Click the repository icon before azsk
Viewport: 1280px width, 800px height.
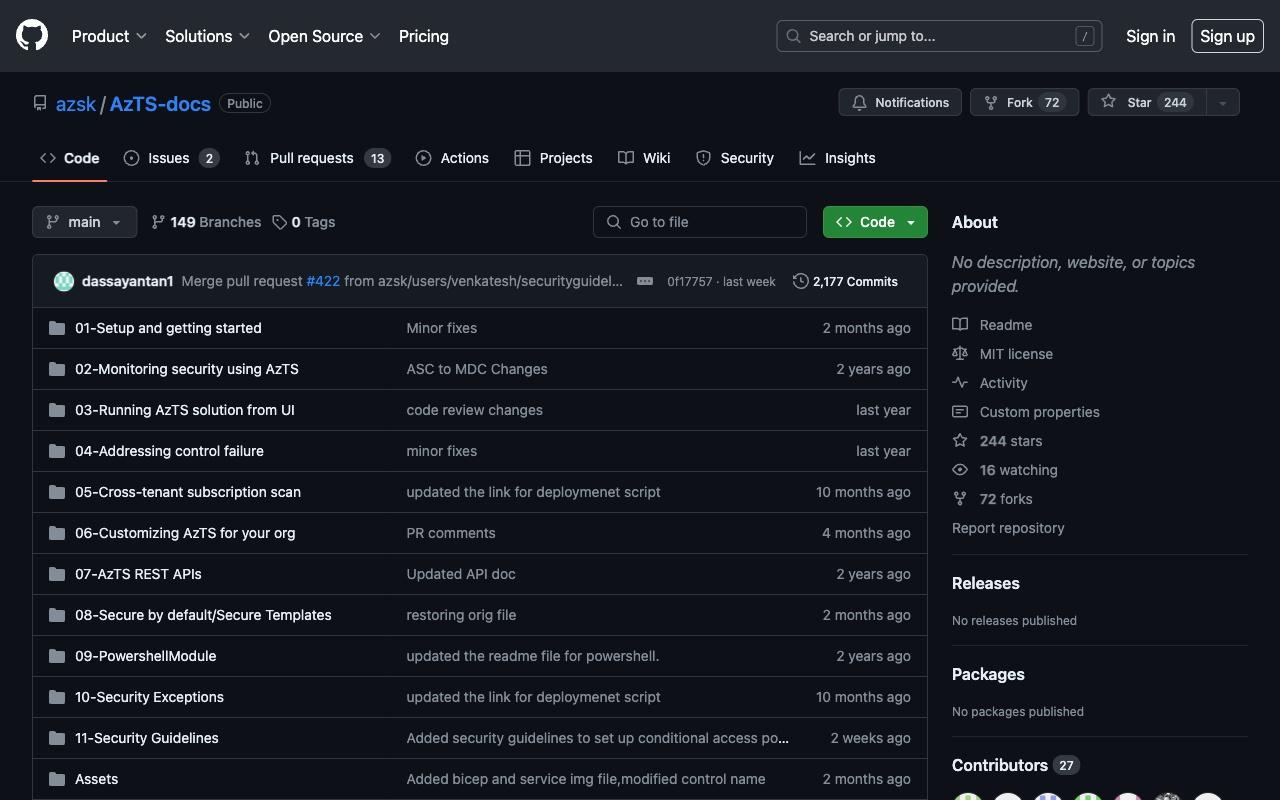point(40,103)
